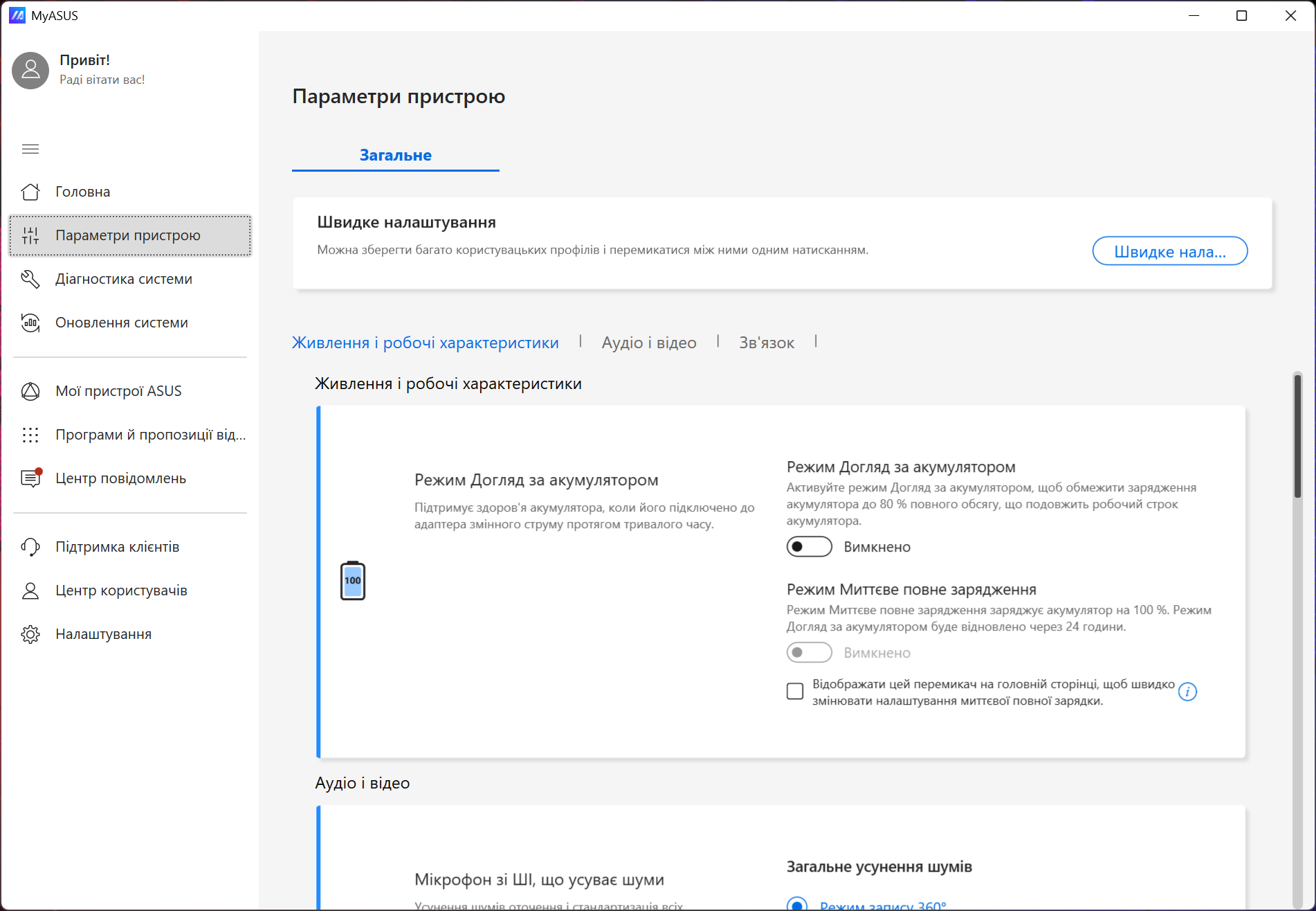Jump to the Зв'язок section
The image size is (1316, 911).
tap(766, 343)
